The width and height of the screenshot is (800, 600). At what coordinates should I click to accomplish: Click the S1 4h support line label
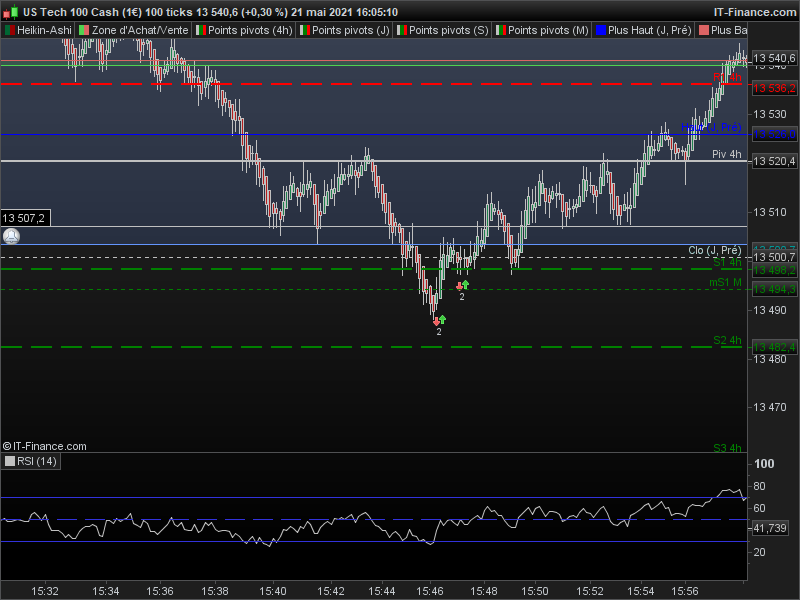pyautogui.click(x=727, y=262)
